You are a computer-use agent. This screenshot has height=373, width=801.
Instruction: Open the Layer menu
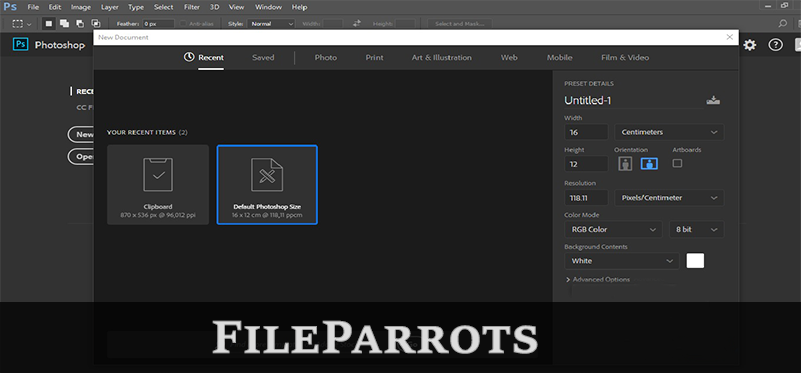(x=110, y=7)
